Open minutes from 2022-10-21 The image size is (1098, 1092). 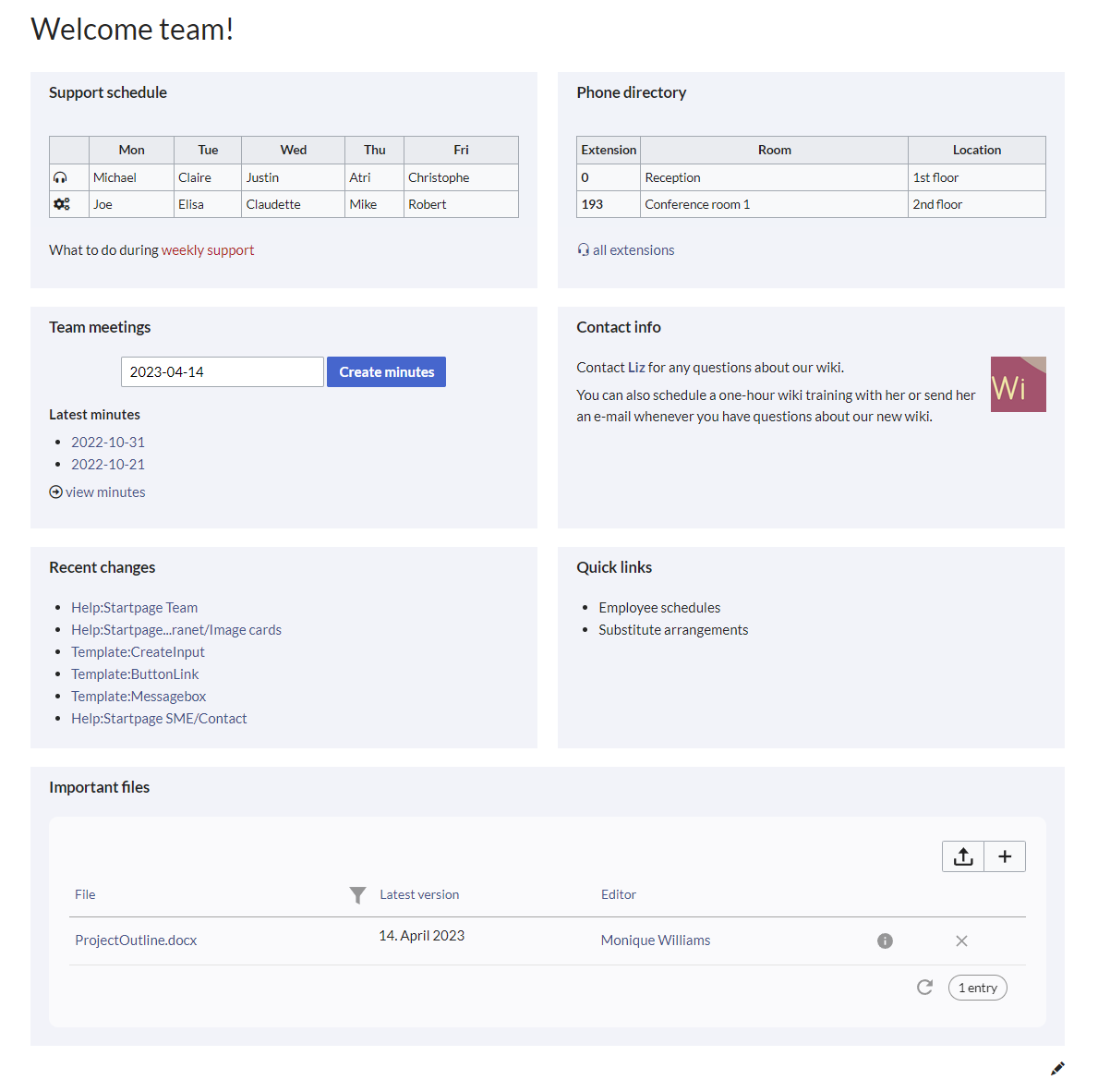[x=108, y=465]
